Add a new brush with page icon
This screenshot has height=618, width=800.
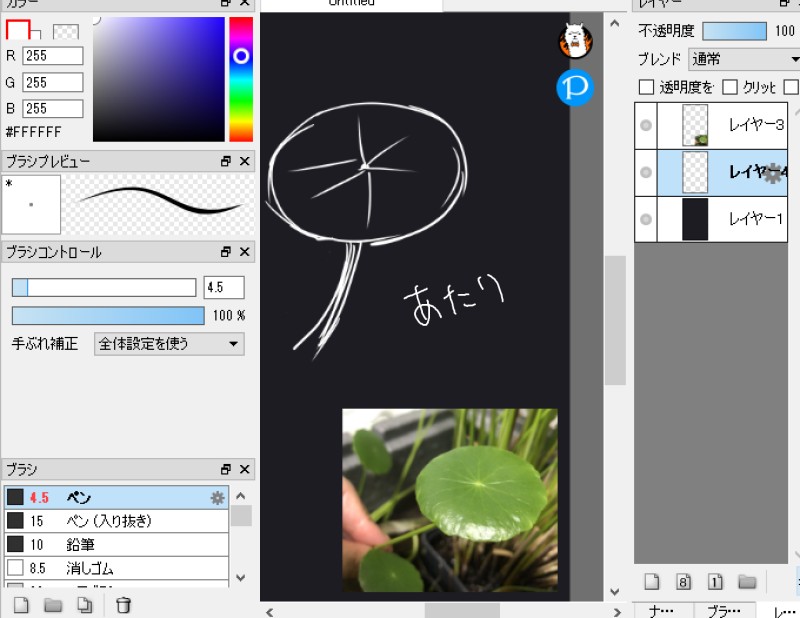pyautogui.click(x=21, y=605)
